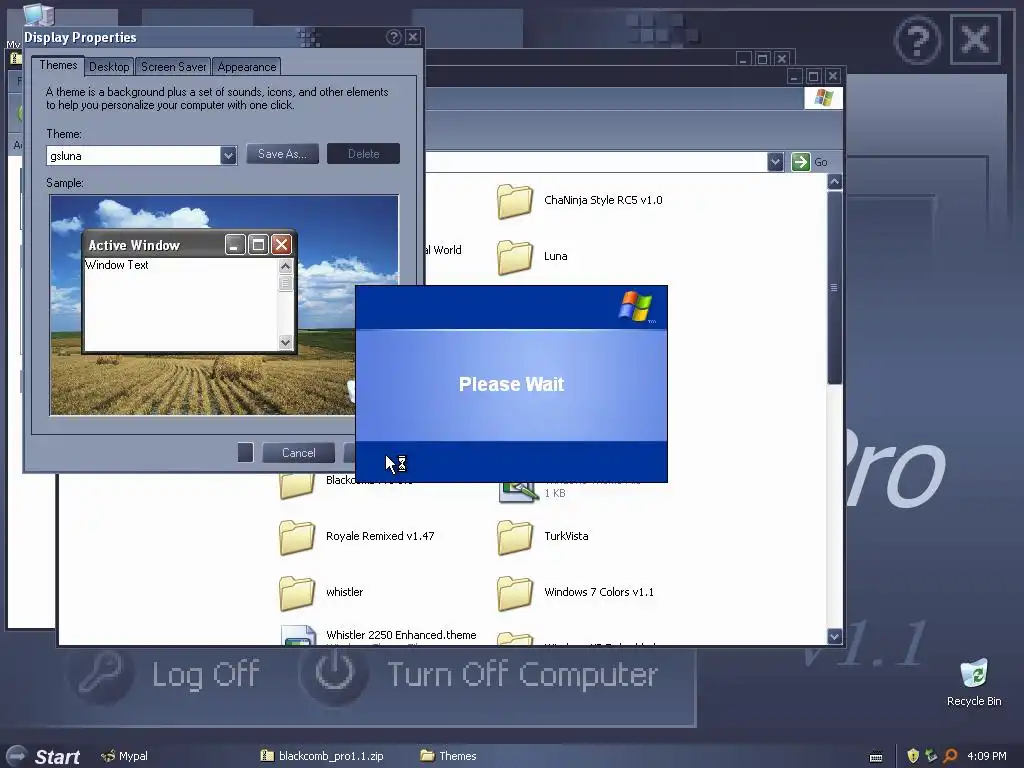Switch to the Desktop tab
This screenshot has height=768, width=1024.
(x=109, y=67)
